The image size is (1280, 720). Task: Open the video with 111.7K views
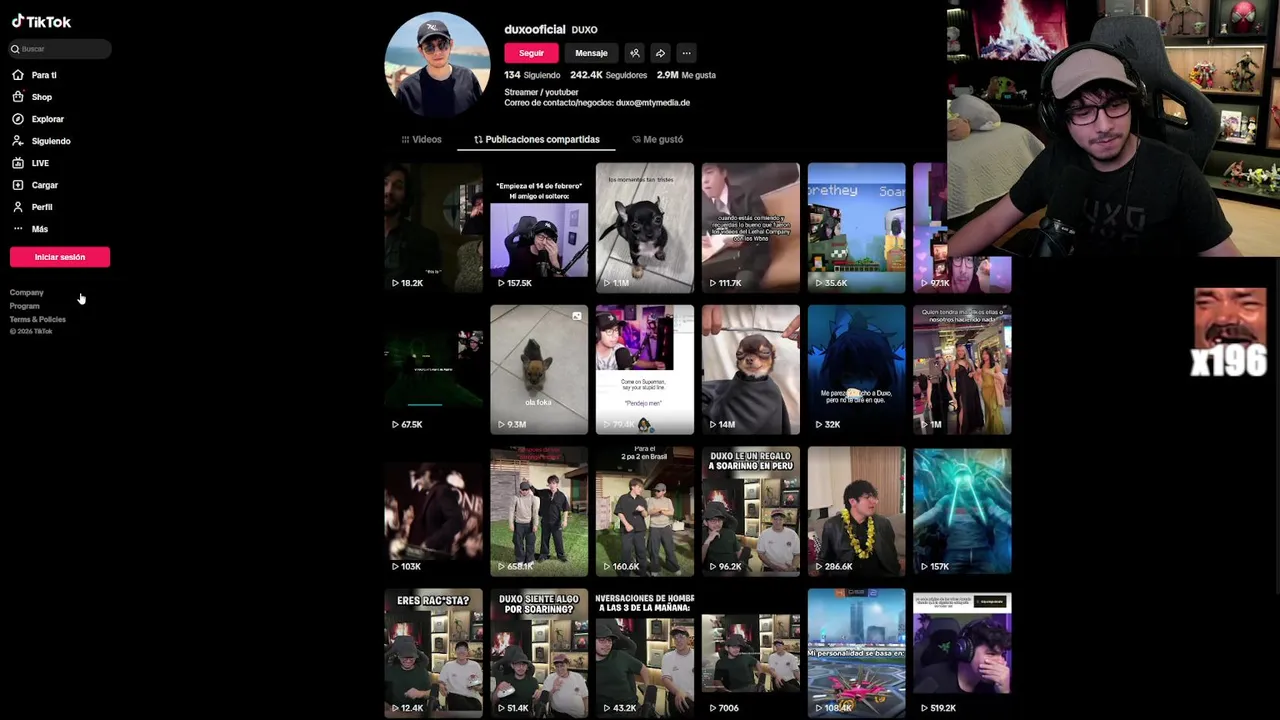click(751, 227)
